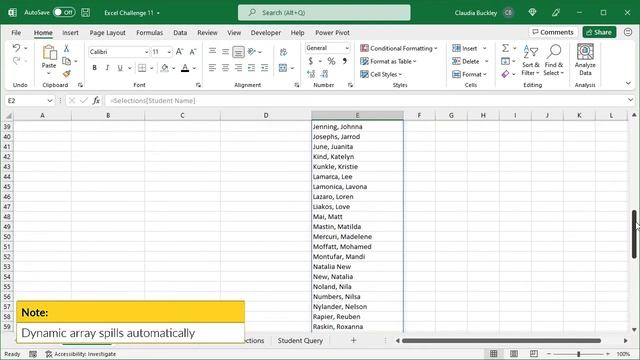640x360 pixels.
Task: Open the General number format dropdown
Action: click(x=347, y=48)
